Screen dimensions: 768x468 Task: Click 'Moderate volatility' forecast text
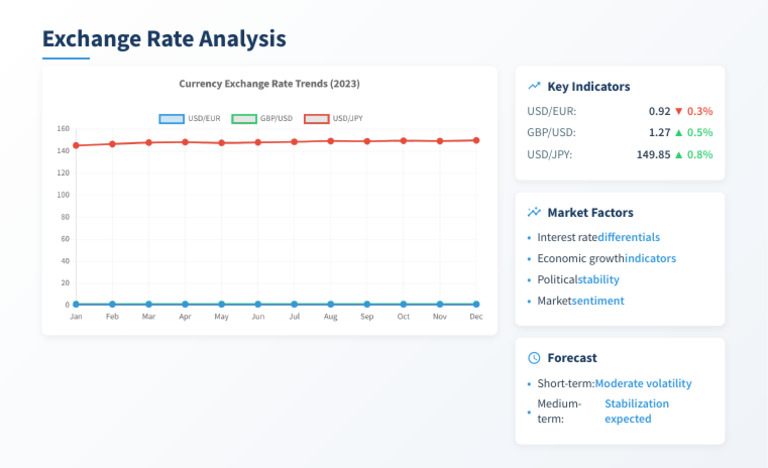[643, 383]
